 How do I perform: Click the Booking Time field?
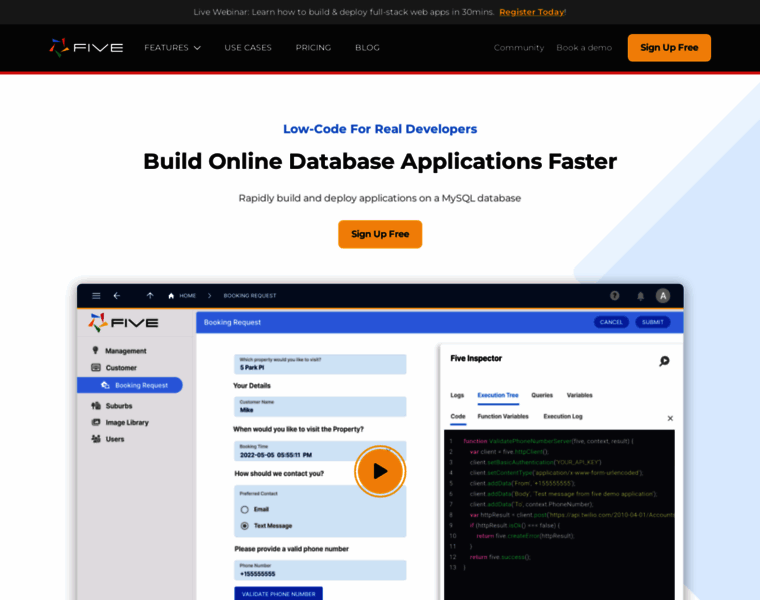pyautogui.click(x=320, y=451)
